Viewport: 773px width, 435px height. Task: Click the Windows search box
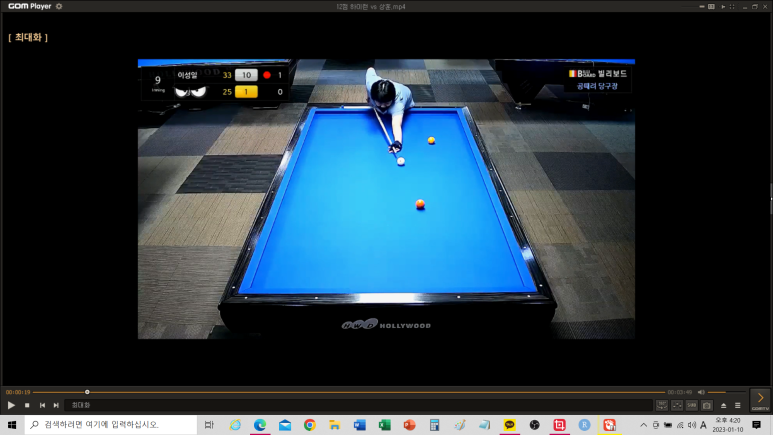pos(111,425)
